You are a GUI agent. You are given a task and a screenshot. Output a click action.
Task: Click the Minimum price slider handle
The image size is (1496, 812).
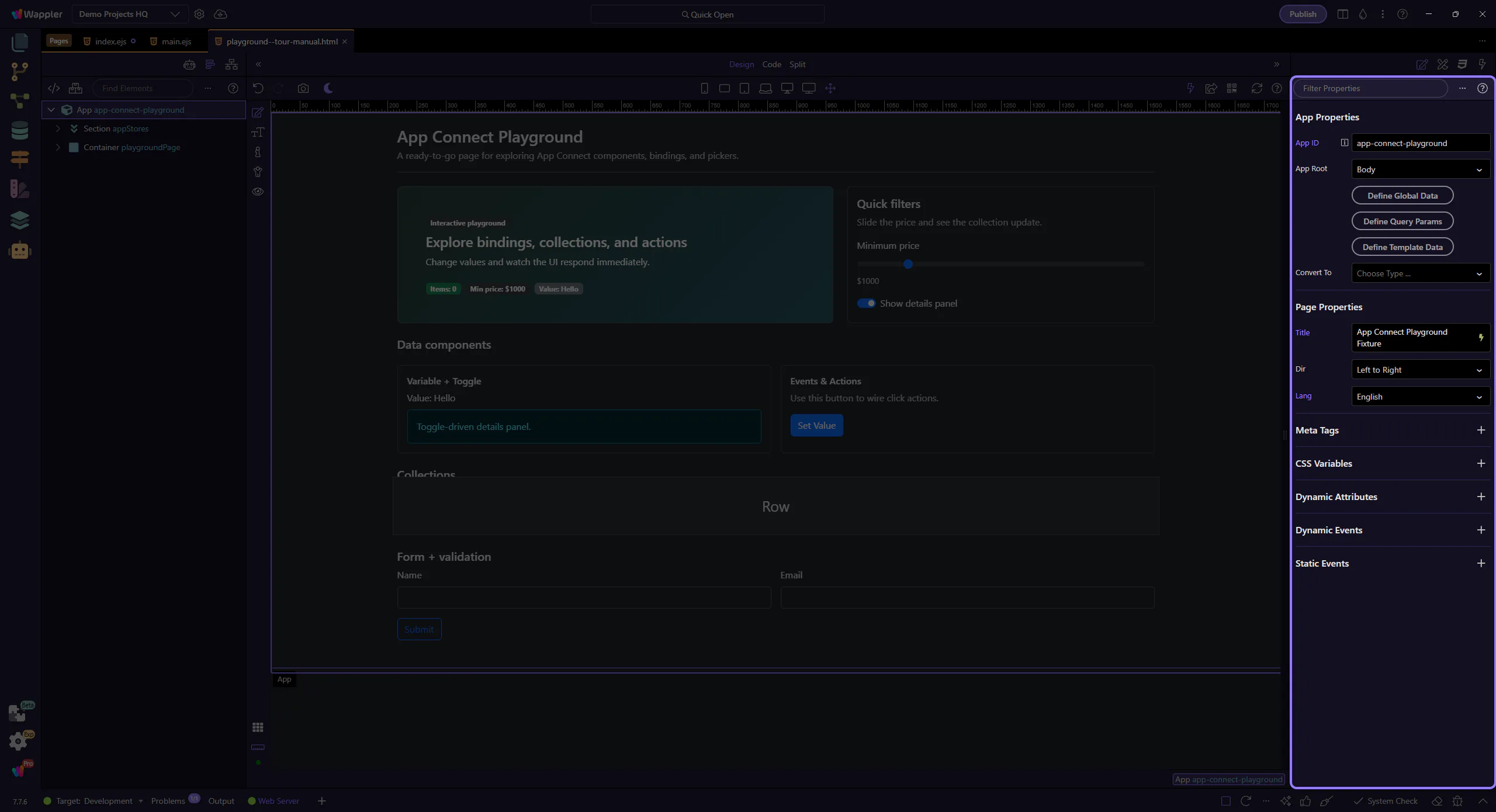(908, 264)
